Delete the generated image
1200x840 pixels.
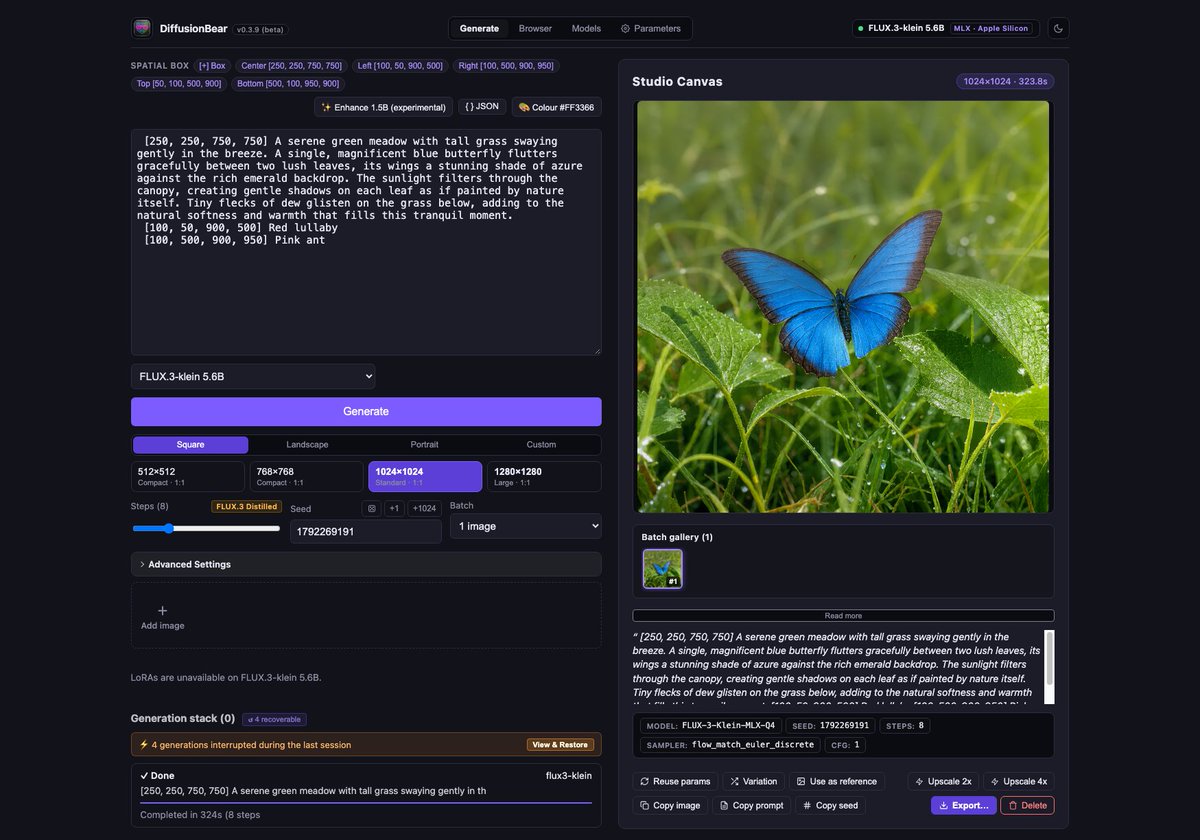1027,805
